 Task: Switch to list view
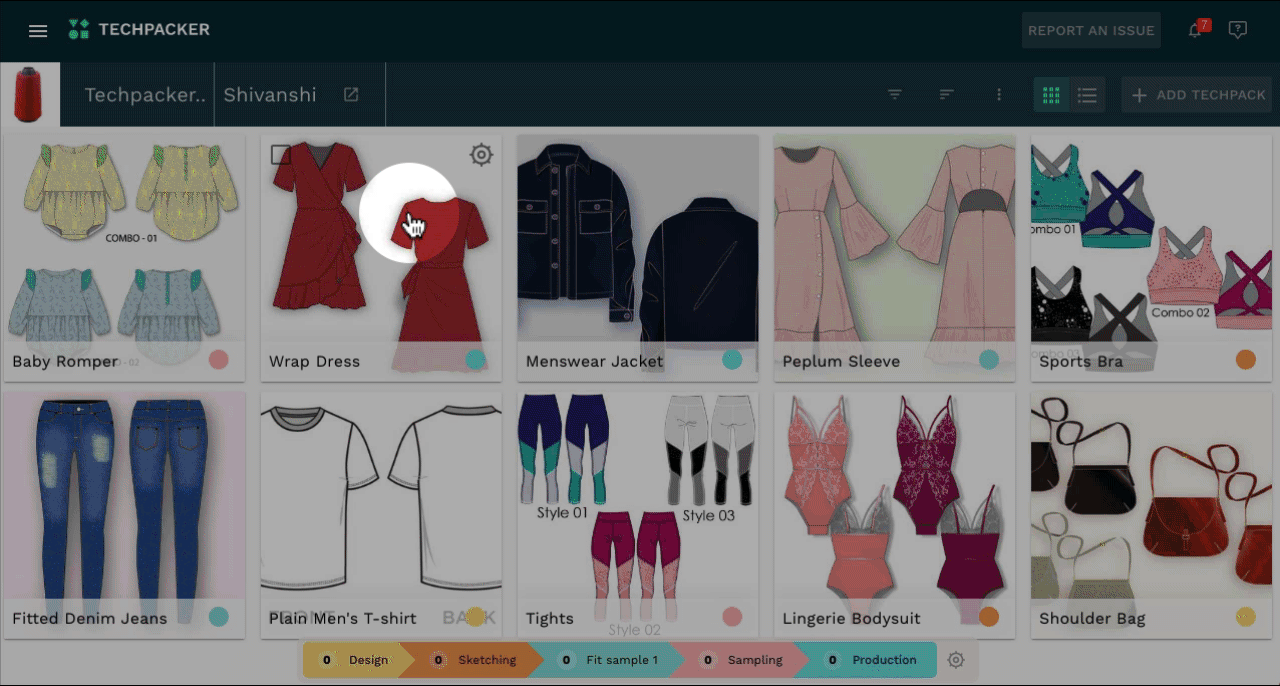[1087, 95]
